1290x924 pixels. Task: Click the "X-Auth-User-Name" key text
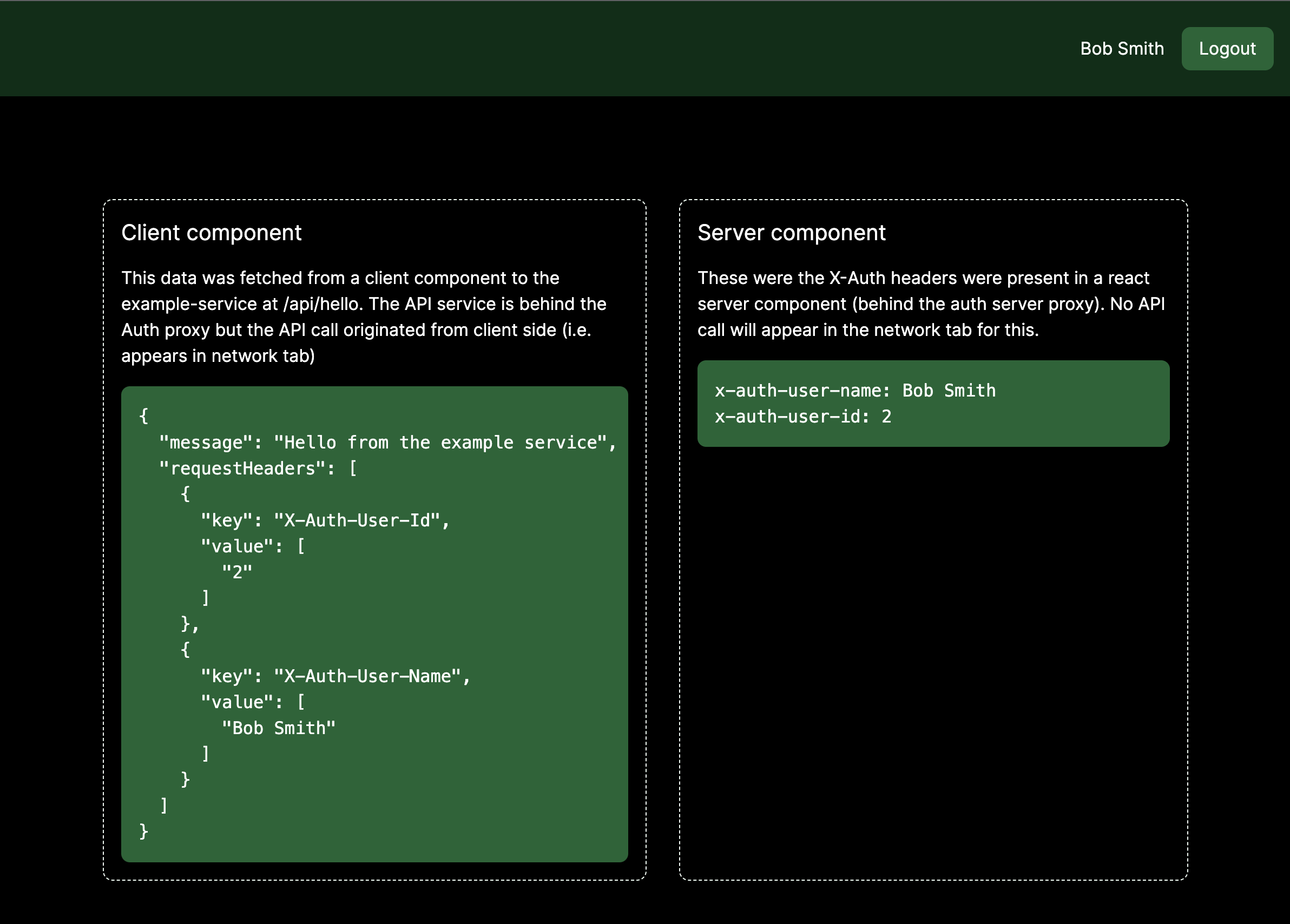(x=367, y=676)
